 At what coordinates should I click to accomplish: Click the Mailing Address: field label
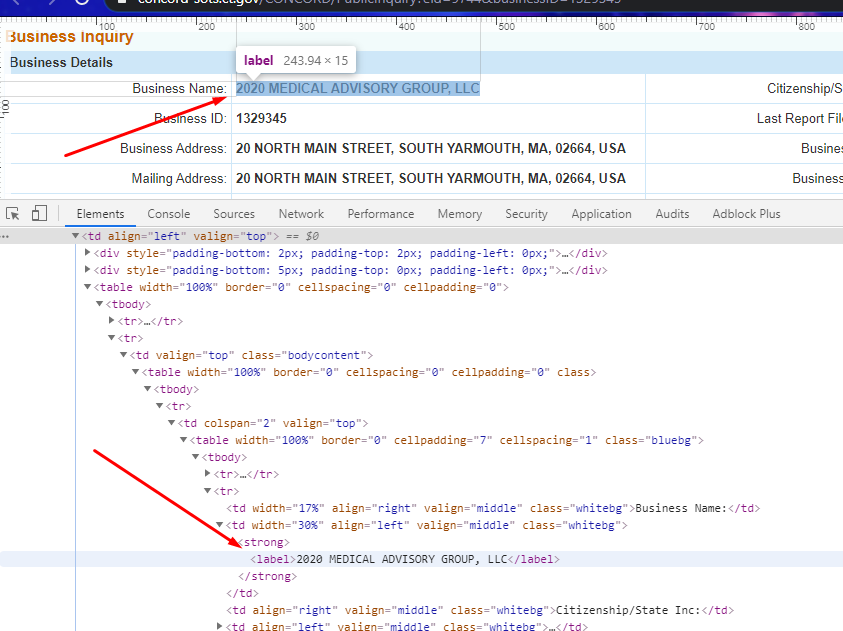click(x=179, y=178)
